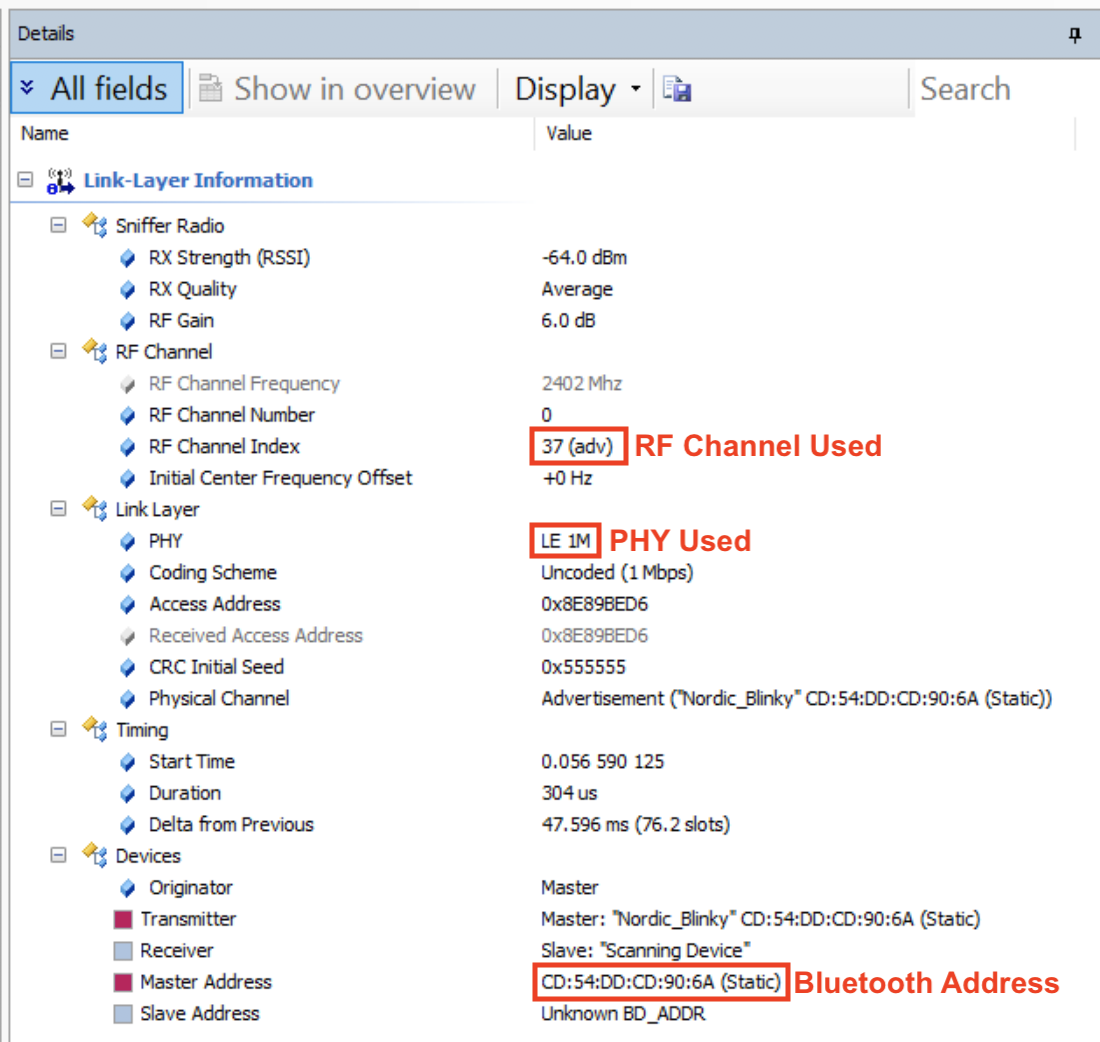Click the Link Layer section icon
The image size is (1100, 1042).
tap(95, 509)
